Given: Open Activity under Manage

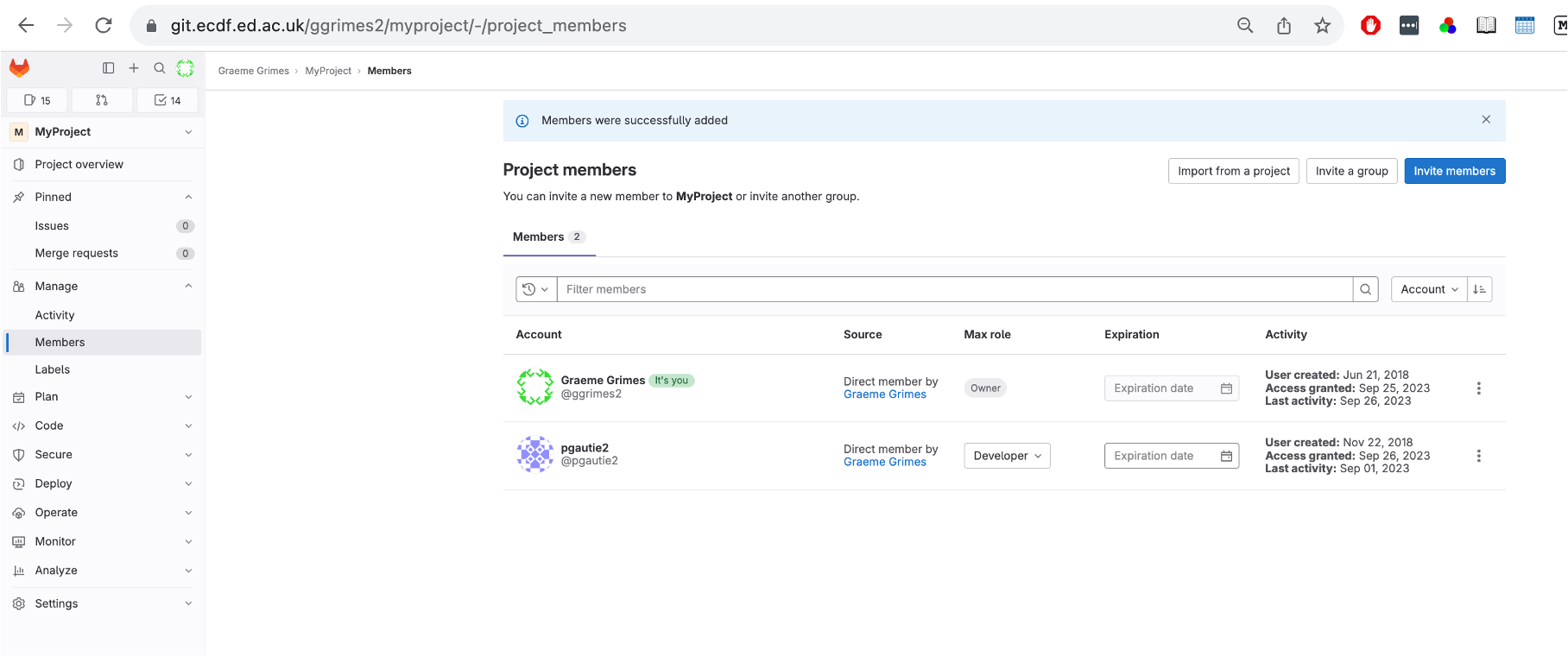Looking at the screenshot, I should point(104,315).
